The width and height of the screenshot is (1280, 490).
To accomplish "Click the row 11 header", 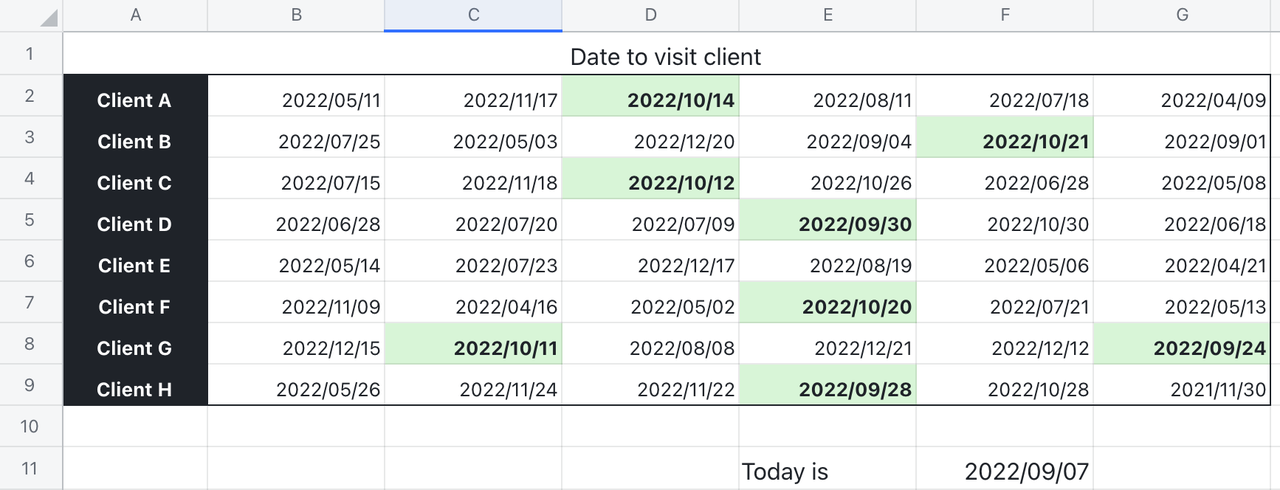I will 30,468.
